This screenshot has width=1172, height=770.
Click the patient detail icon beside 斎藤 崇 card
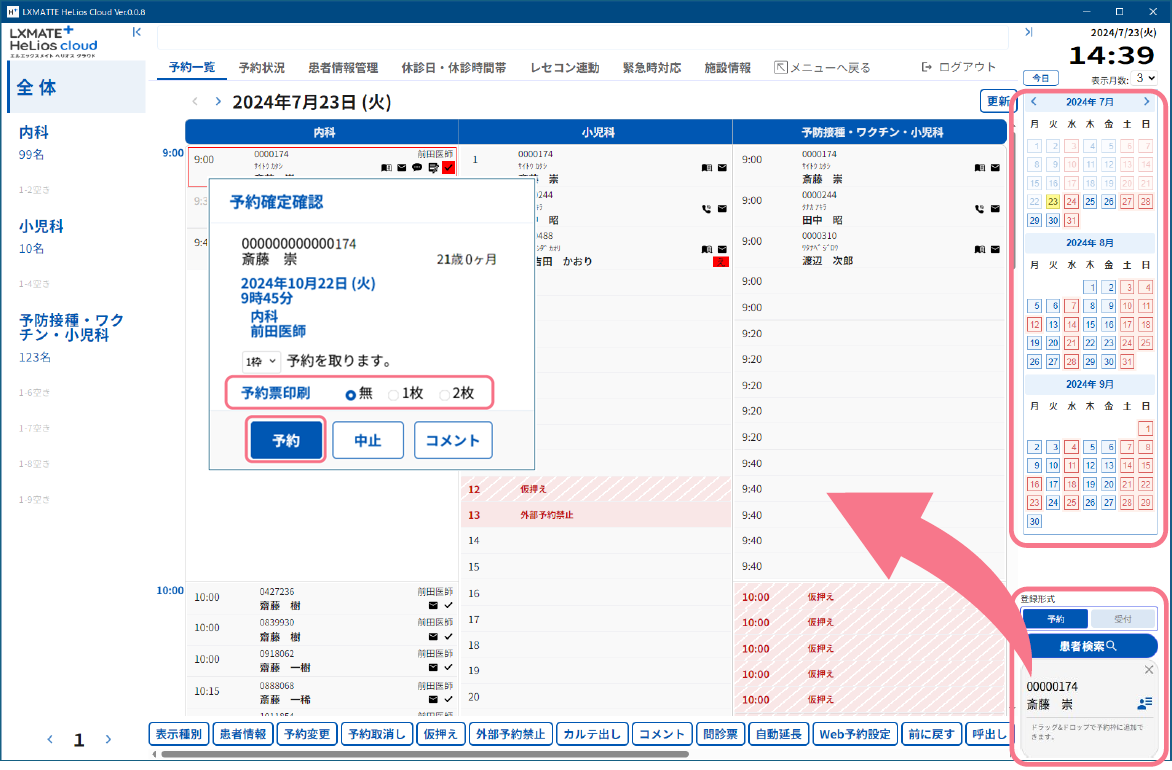(1144, 704)
